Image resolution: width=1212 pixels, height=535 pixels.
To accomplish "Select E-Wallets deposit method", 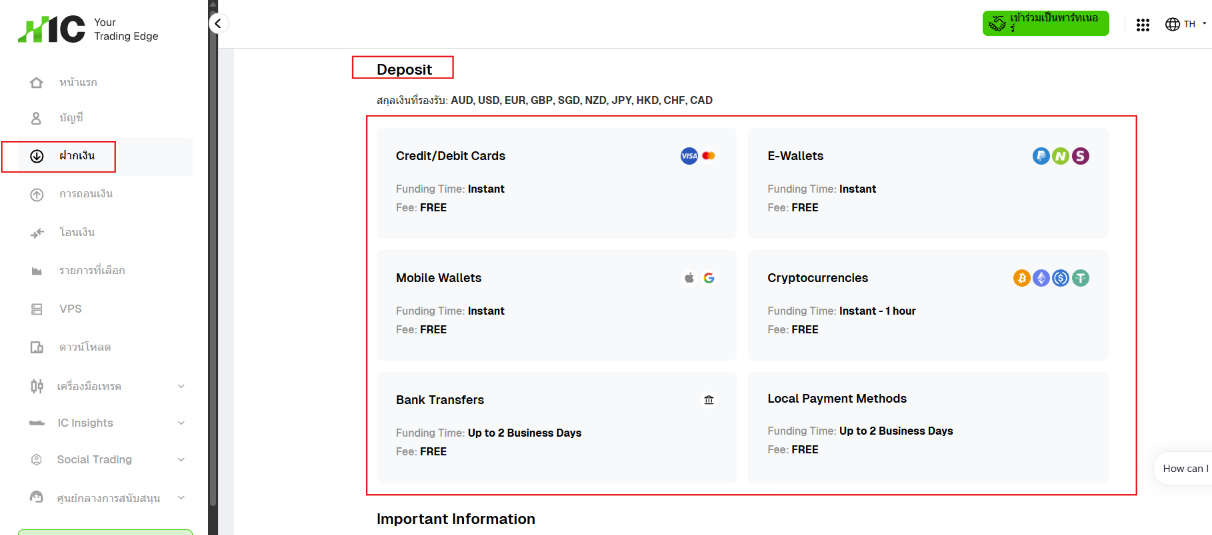I will pyautogui.click(x=928, y=183).
